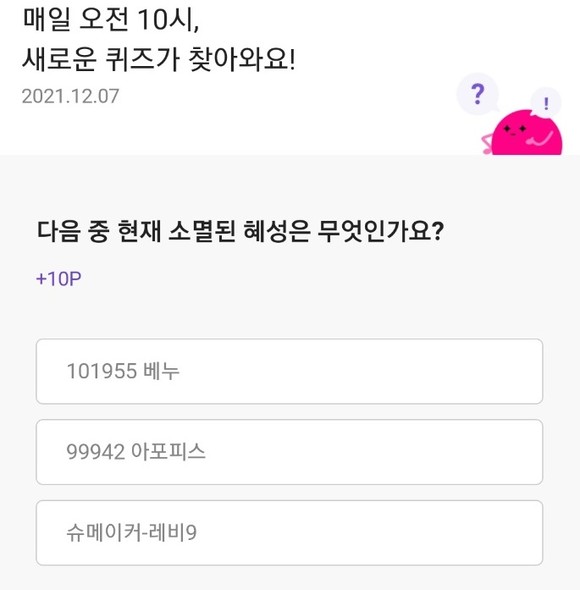This screenshot has width=580, height=590.
Task: Choose the 99942 아포피스 option
Action: click(x=289, y=452)
